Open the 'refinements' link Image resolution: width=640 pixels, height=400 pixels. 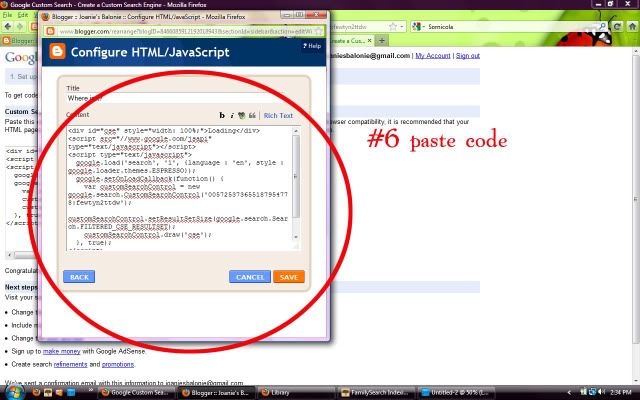[x=71, y=364]
